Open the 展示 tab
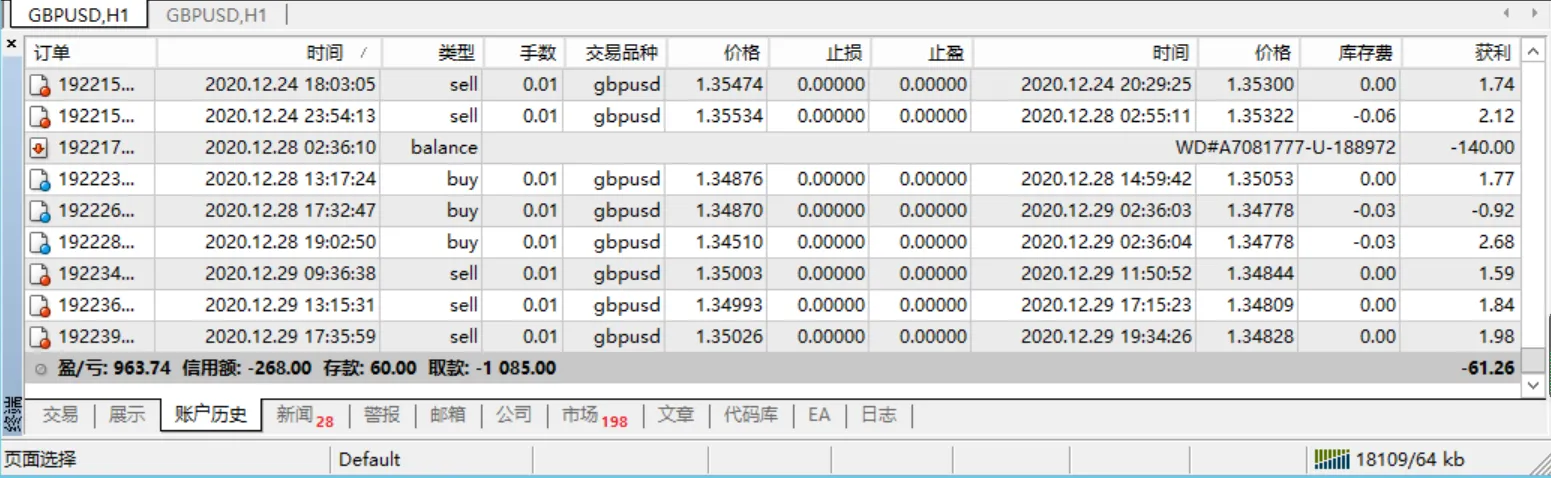Screen dimensions: 1551x478 (127, 414)
